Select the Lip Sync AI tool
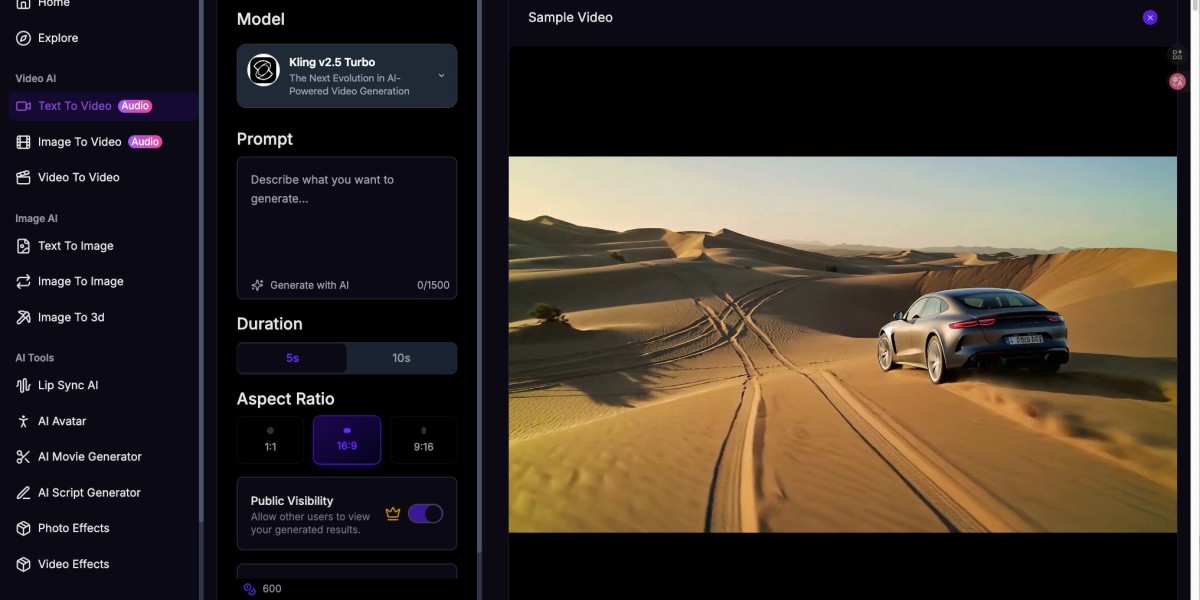Image resolution: width=1200 pixels, height=600 pixels. (66, 384)
